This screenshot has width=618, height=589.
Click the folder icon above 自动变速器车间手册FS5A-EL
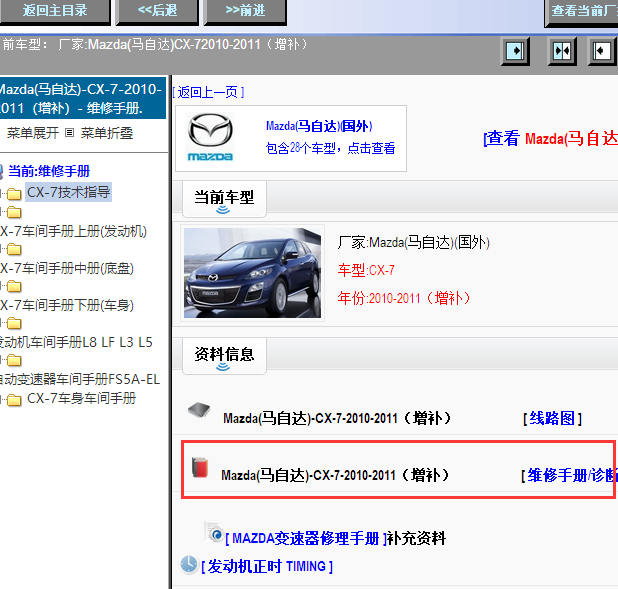point(14,360)
